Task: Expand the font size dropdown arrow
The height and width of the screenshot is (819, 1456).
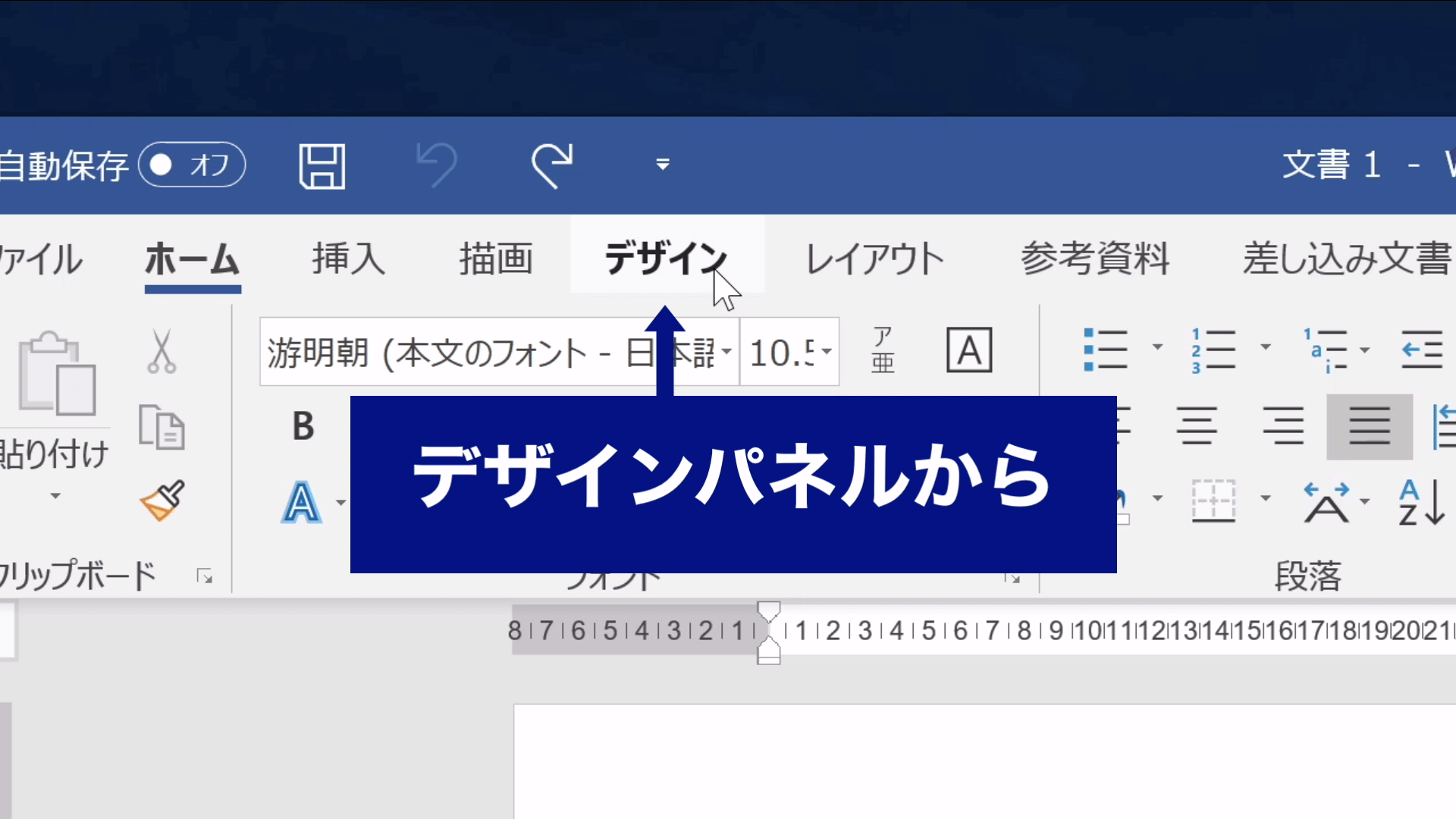Action: pos(827,351)
